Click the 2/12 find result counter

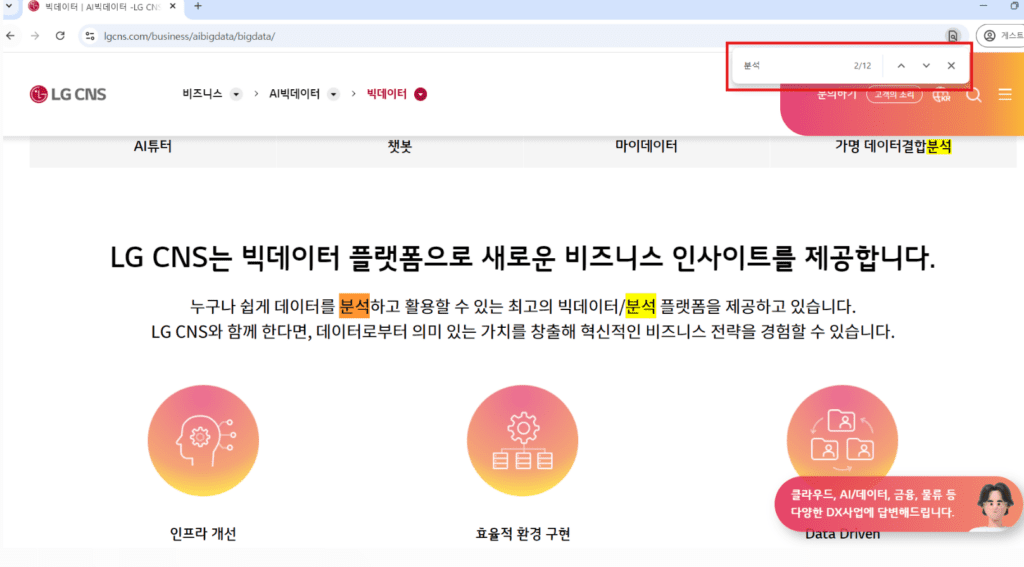[862, 65]
